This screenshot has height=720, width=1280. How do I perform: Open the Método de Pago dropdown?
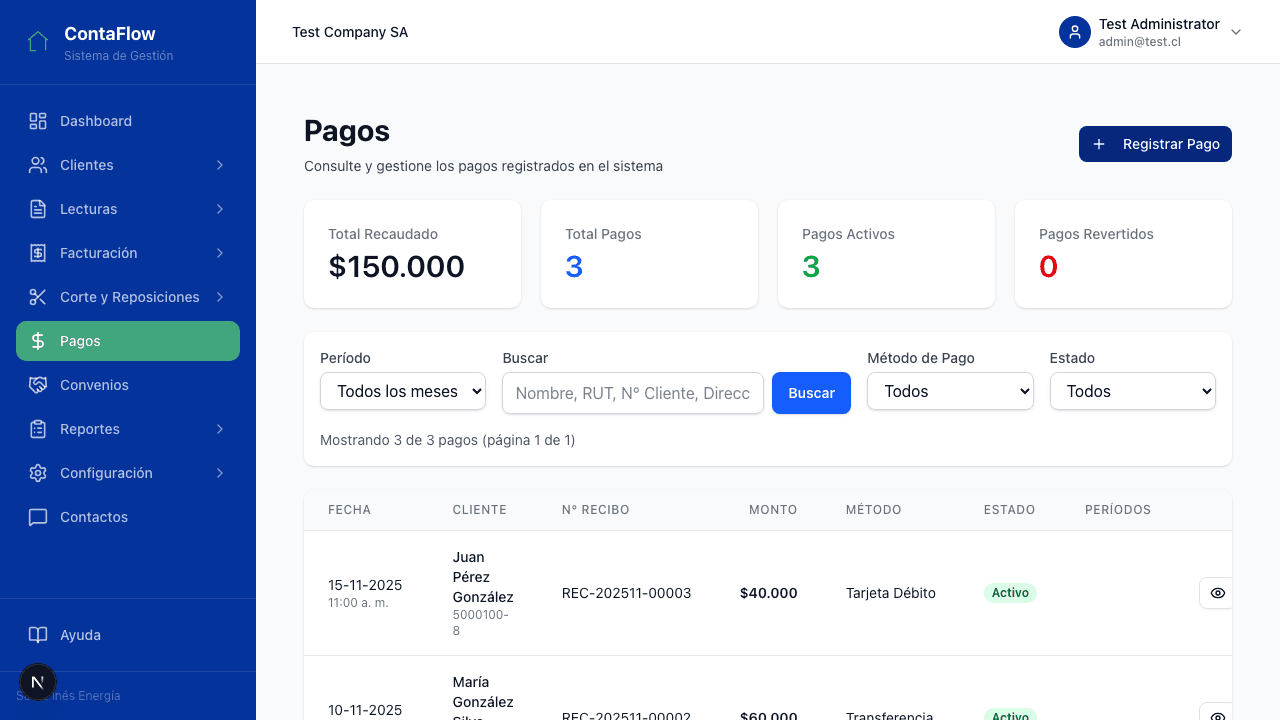(950, 391)
